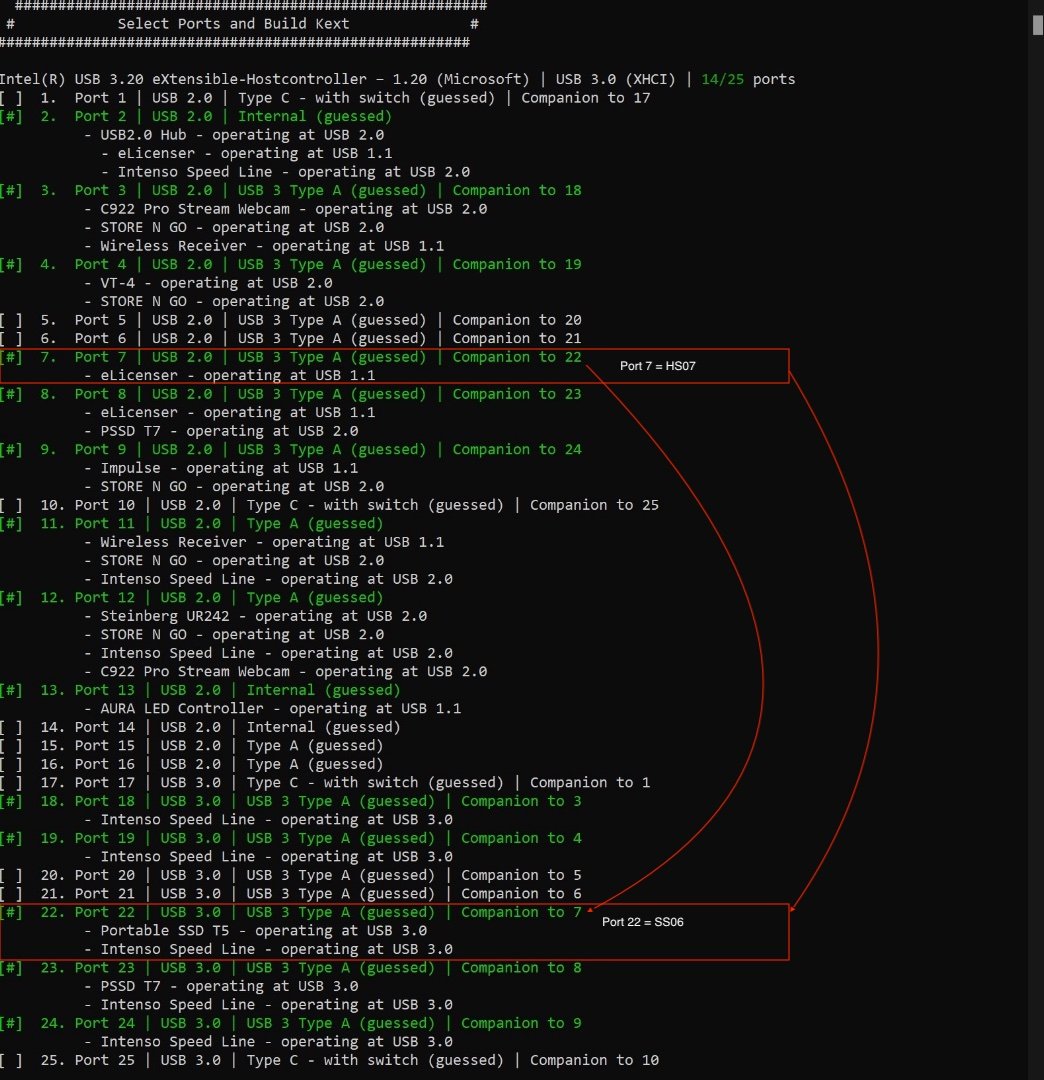Click the 'Companion to 10' text on Port 25
Viewport: 1044px width, 1080px height.
(594, 1060)
